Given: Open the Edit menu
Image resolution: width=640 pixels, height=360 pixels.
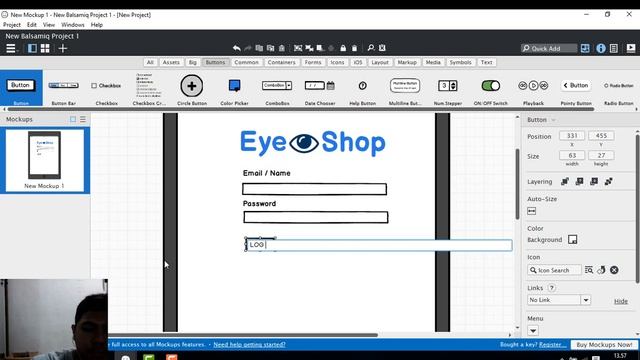Looking at the screenshot, I should pos(32,25).
